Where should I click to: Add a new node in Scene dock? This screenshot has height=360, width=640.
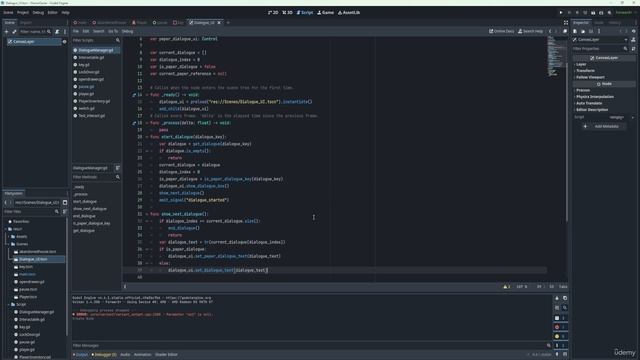tap(7, 31)
